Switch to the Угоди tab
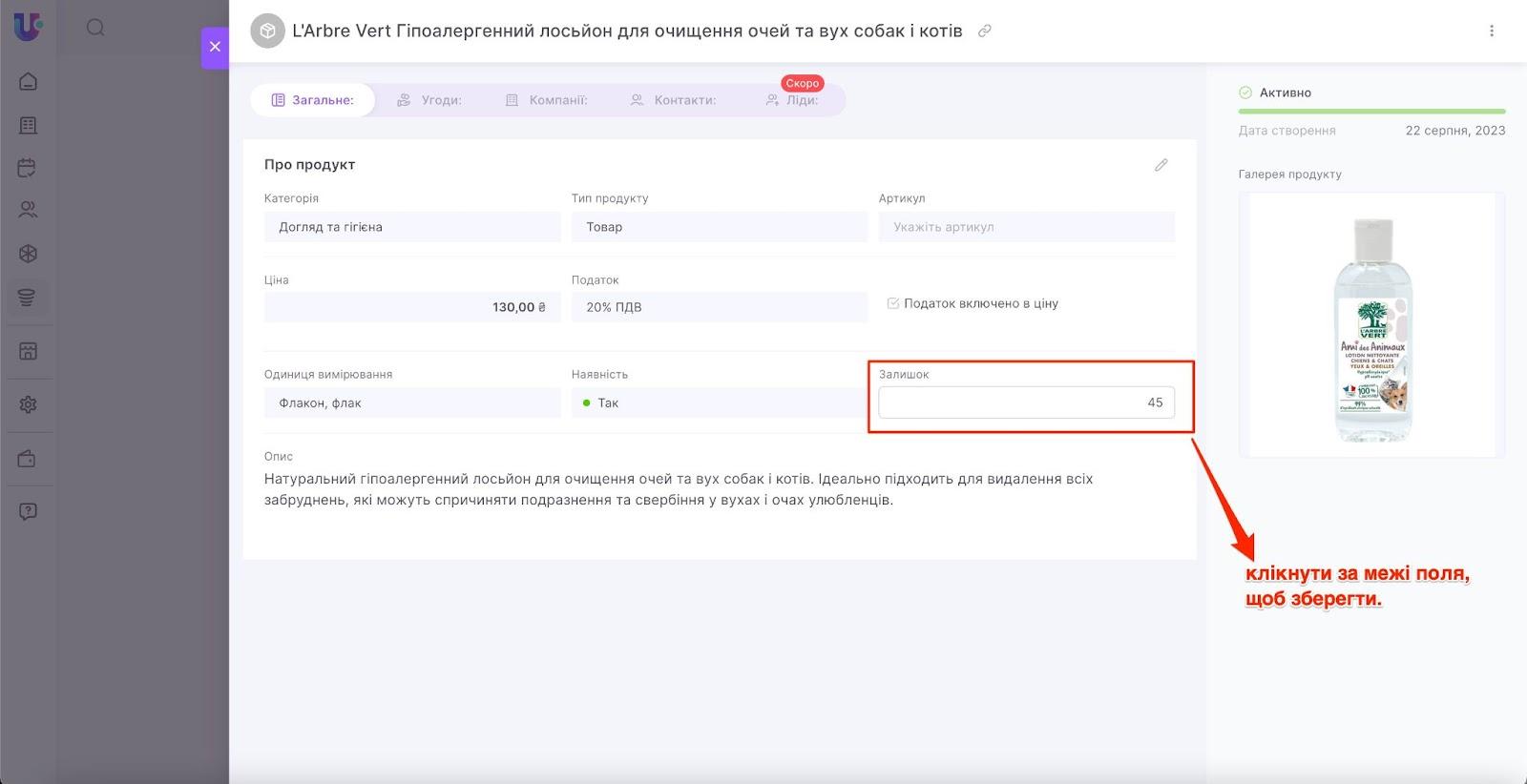1527x784 pixels. click(x=429, y=100)
